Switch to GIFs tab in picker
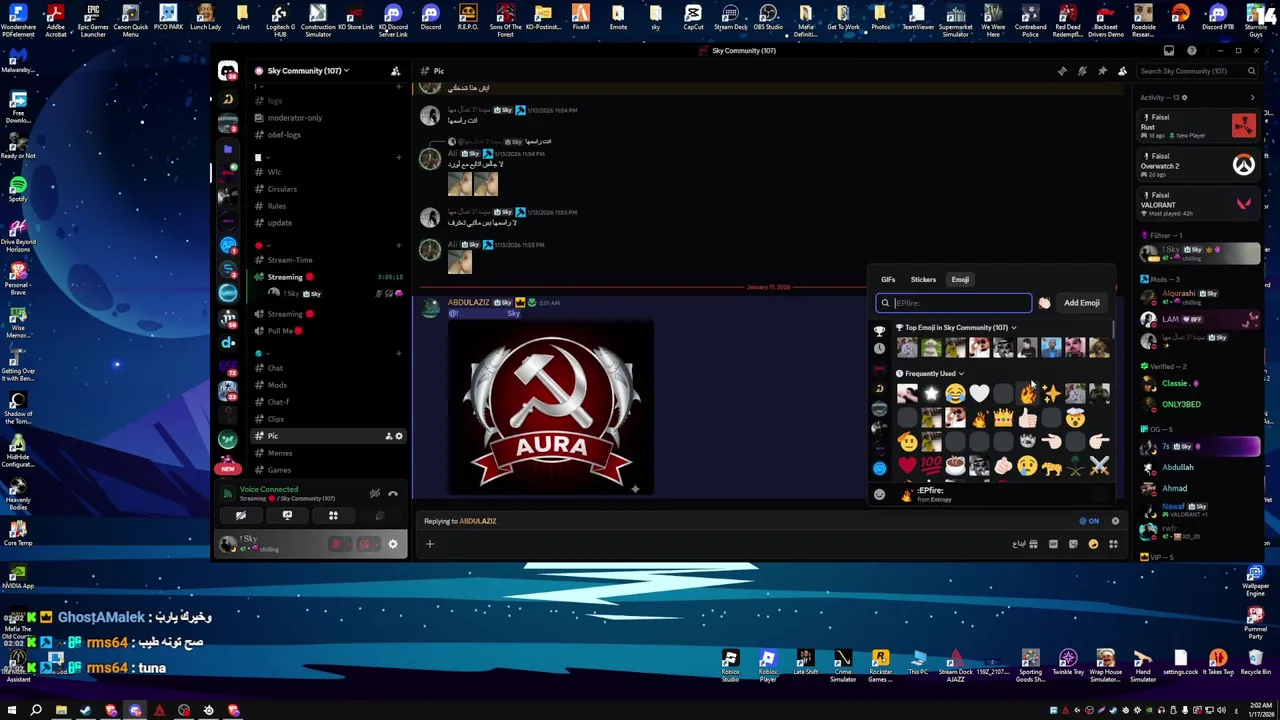1280x720 pixels. (888, 280)
